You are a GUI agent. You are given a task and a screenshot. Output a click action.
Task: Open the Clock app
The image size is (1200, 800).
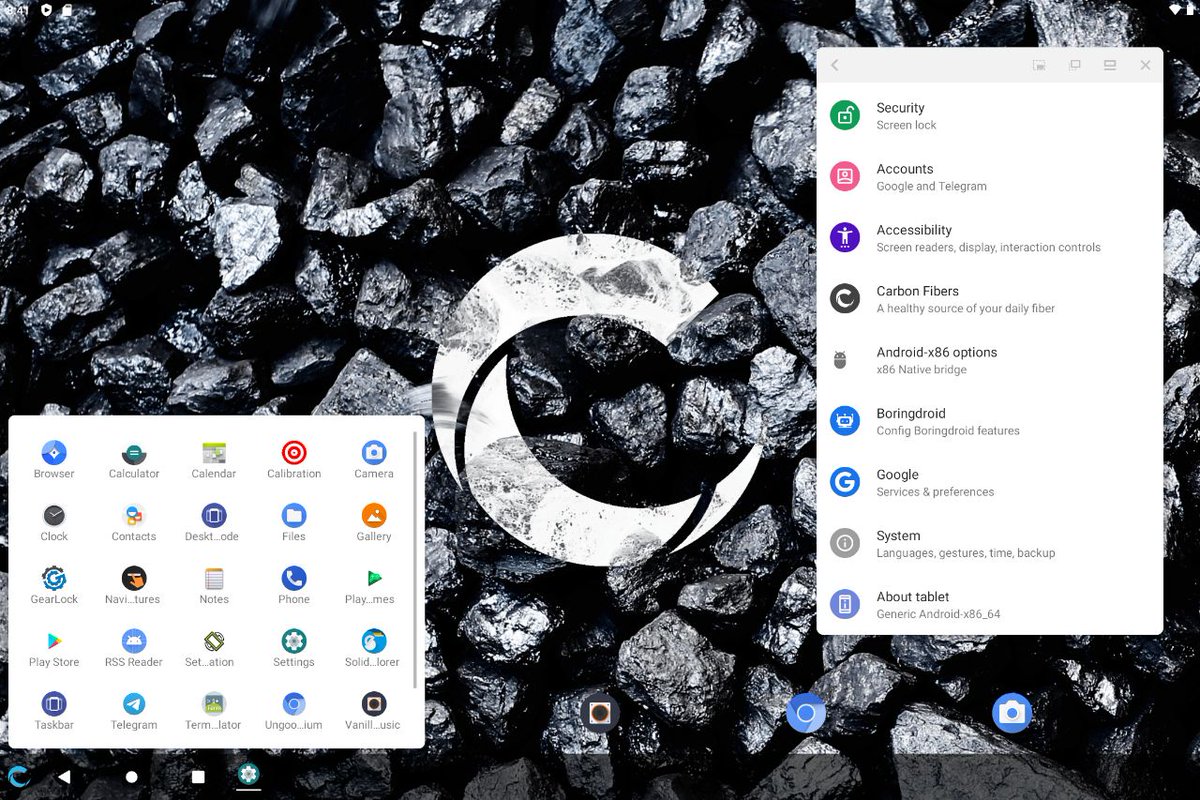point(54,523)
